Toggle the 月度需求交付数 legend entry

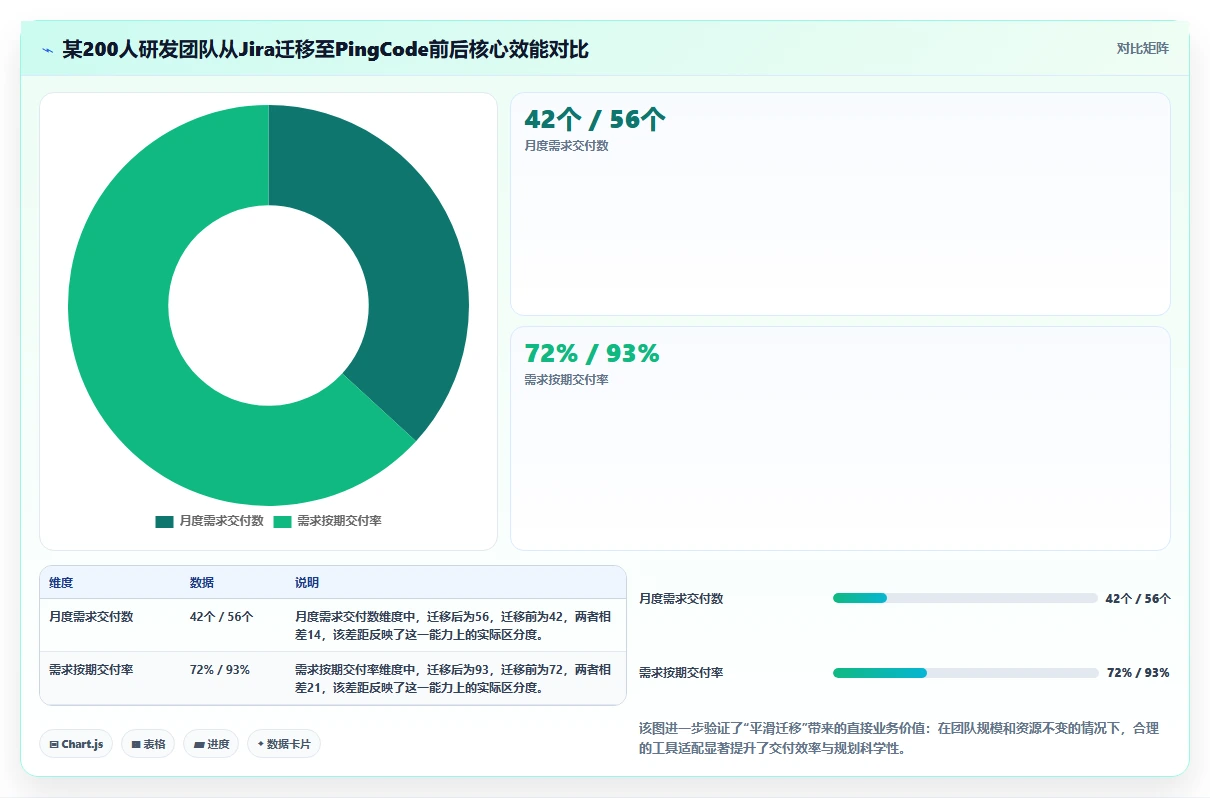[209, 521]
